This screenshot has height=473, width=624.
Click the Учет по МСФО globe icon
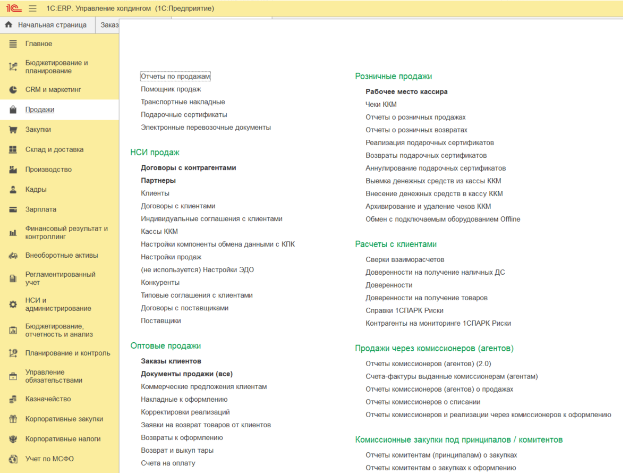[13, 459]
